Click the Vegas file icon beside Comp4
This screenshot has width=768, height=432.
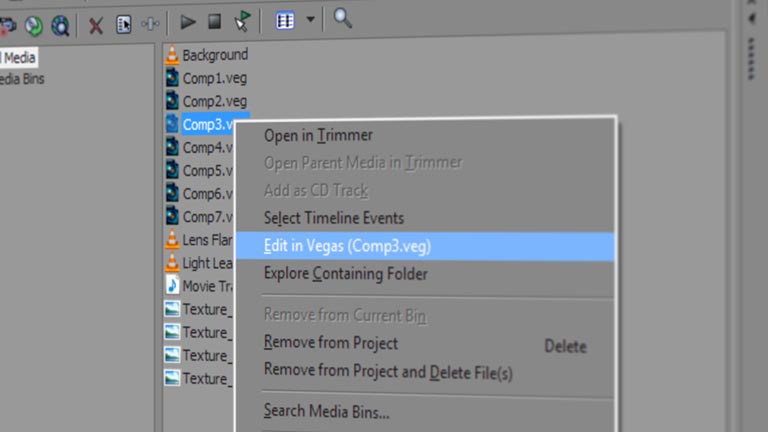pyautogui.click(x=172, y=147)
